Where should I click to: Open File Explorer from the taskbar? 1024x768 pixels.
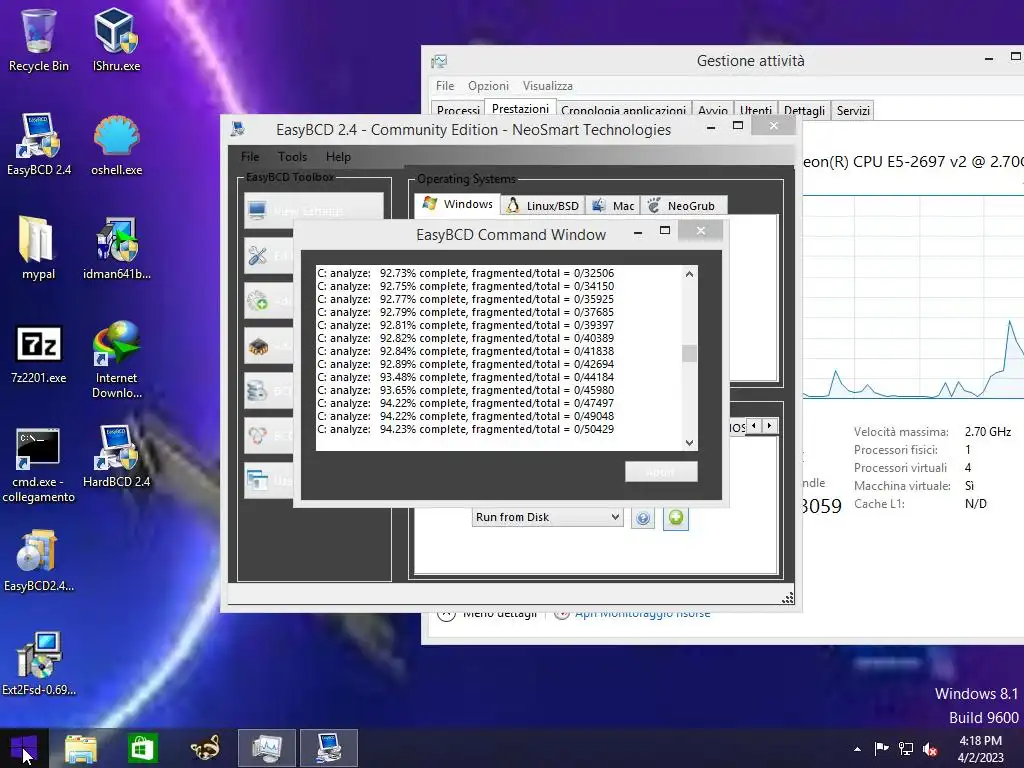(81, 748)
